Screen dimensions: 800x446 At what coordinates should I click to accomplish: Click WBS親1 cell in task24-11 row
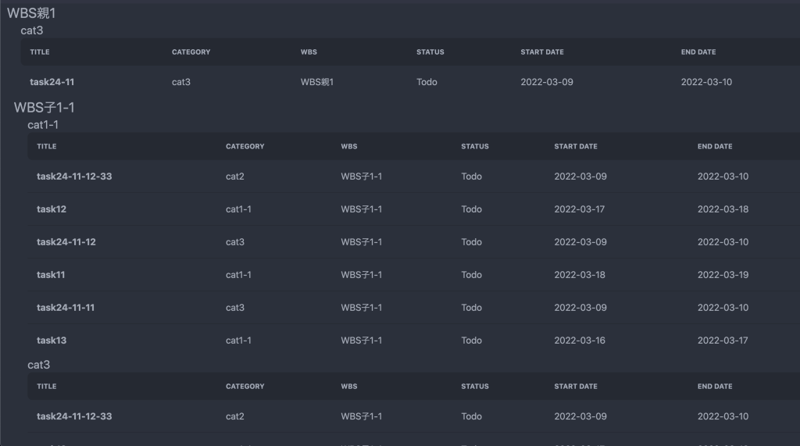(x=317, y=82)
